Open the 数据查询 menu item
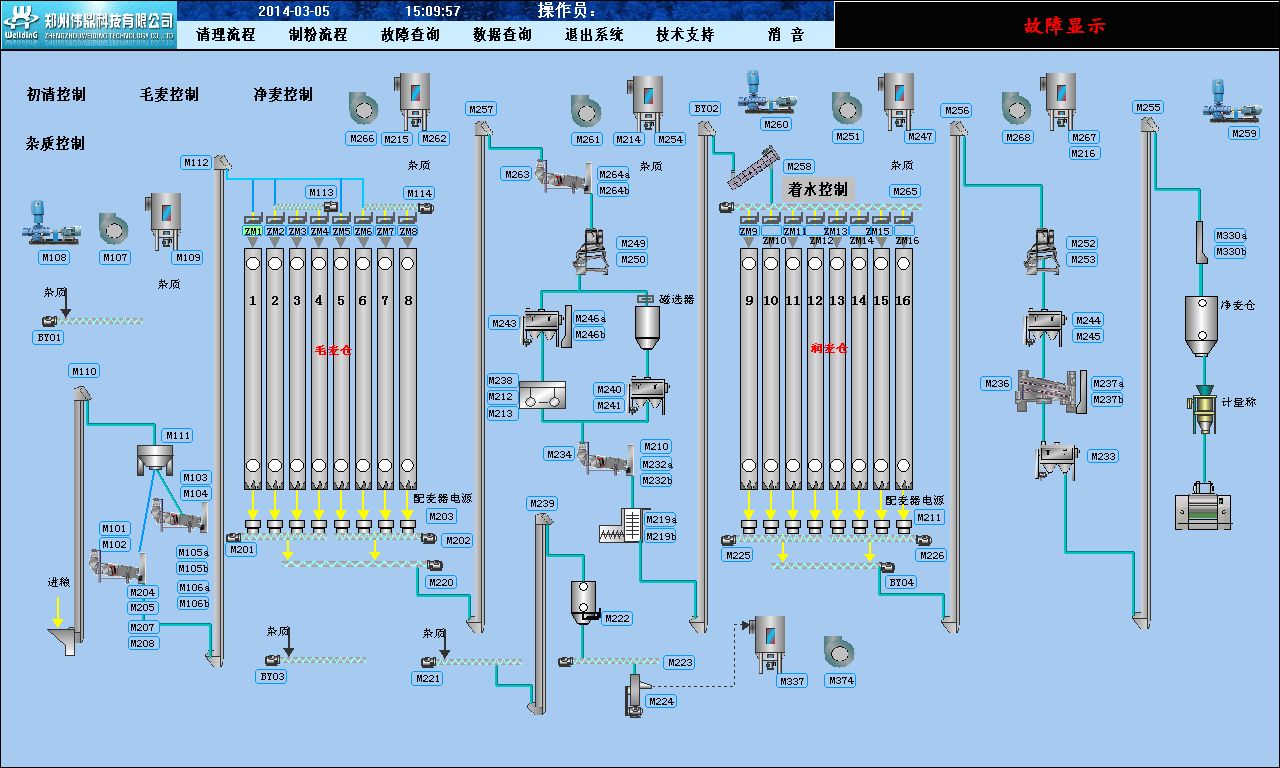 (x=502, y=35)
